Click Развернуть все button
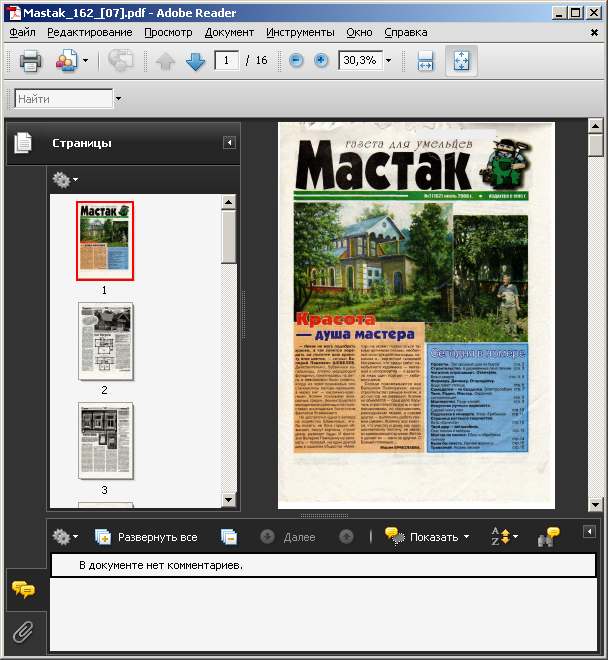The width and height of the screenshot is (608, 660). 146,538
